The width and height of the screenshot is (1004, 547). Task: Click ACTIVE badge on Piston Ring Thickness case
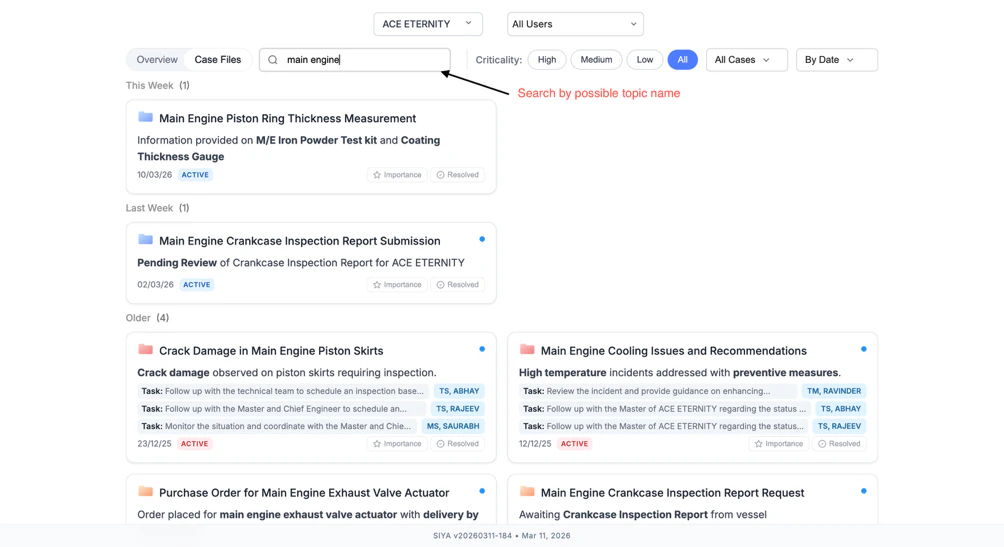point(195,175)
